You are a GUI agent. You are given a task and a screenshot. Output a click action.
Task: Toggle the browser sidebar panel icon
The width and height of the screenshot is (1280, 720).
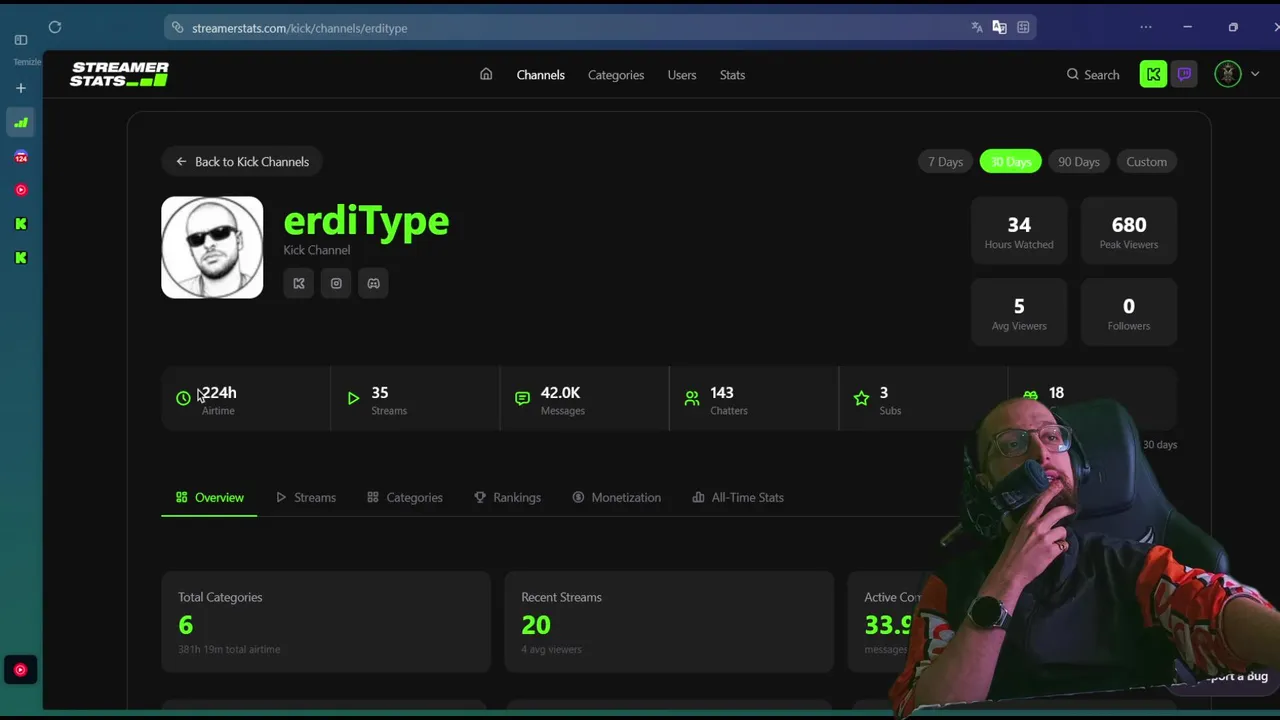(x=21, y=40)
